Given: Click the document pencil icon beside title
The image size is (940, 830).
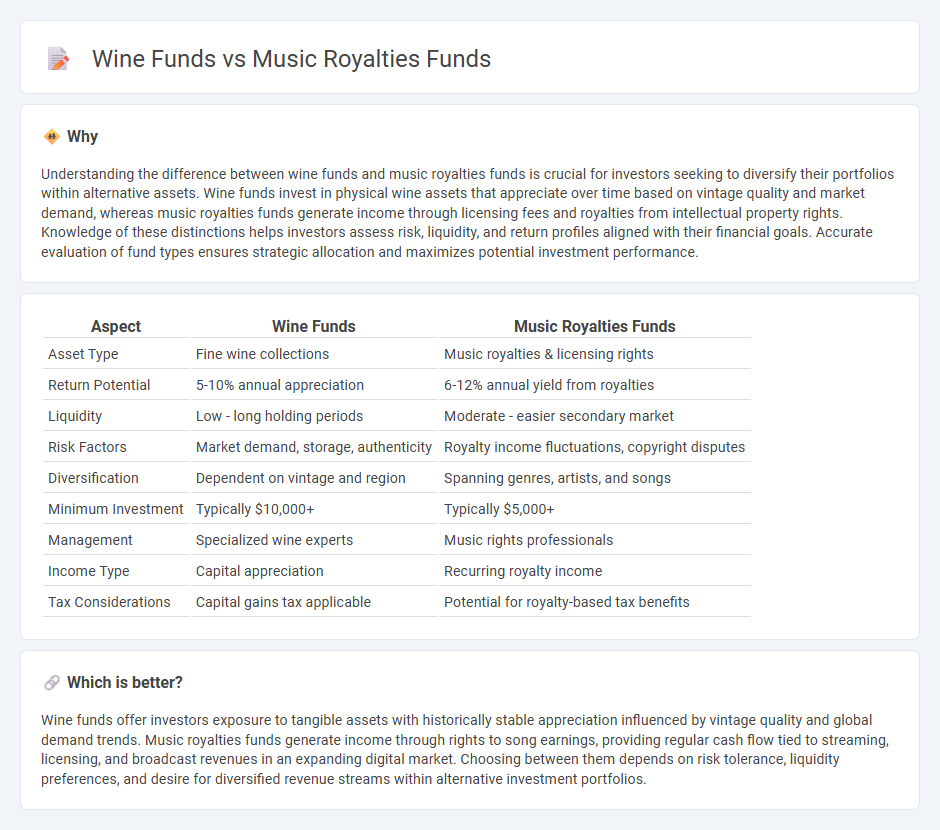Looking at the screenshot, I should tap(58, 59).
